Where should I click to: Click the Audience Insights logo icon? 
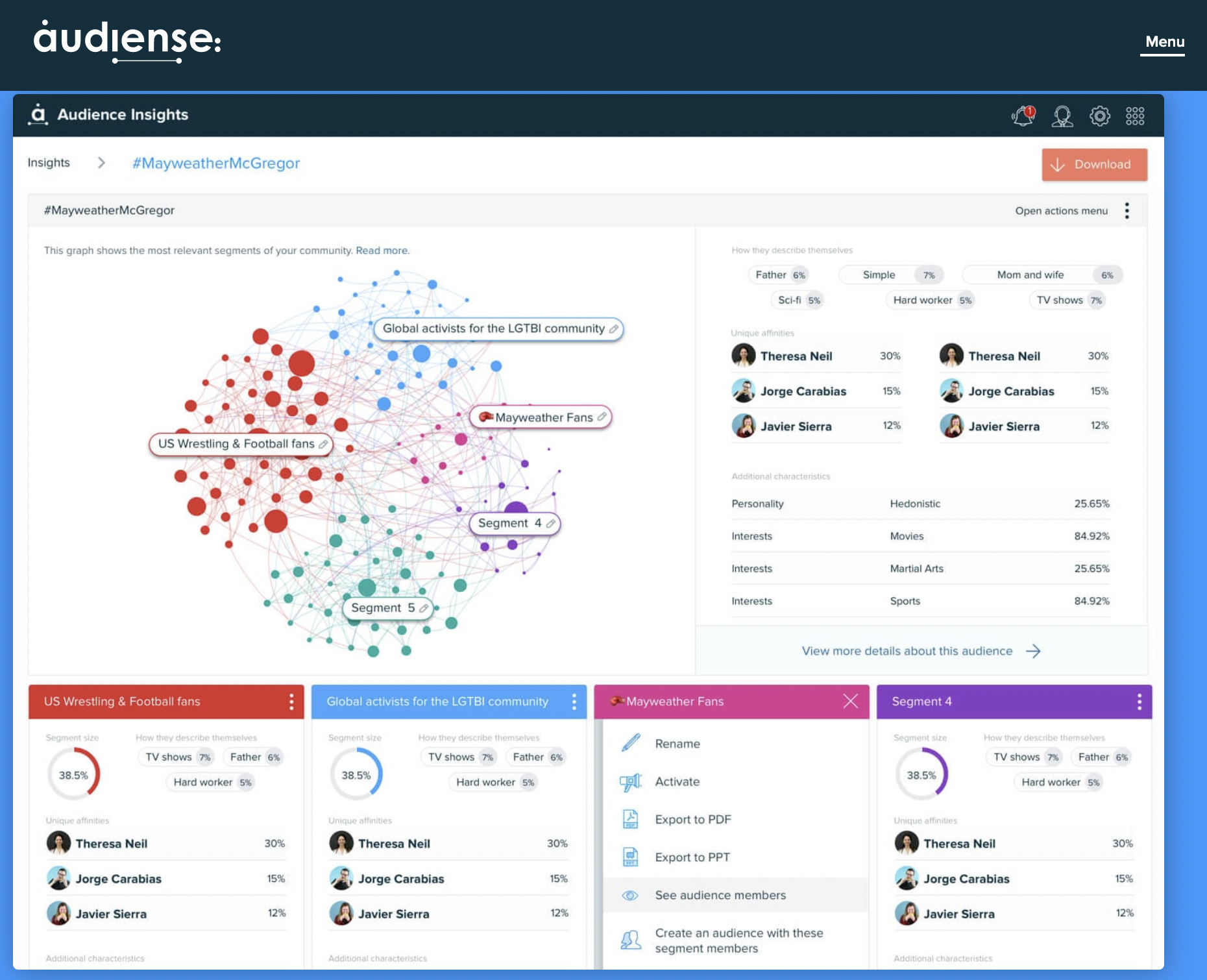click(x=38, y=114)
